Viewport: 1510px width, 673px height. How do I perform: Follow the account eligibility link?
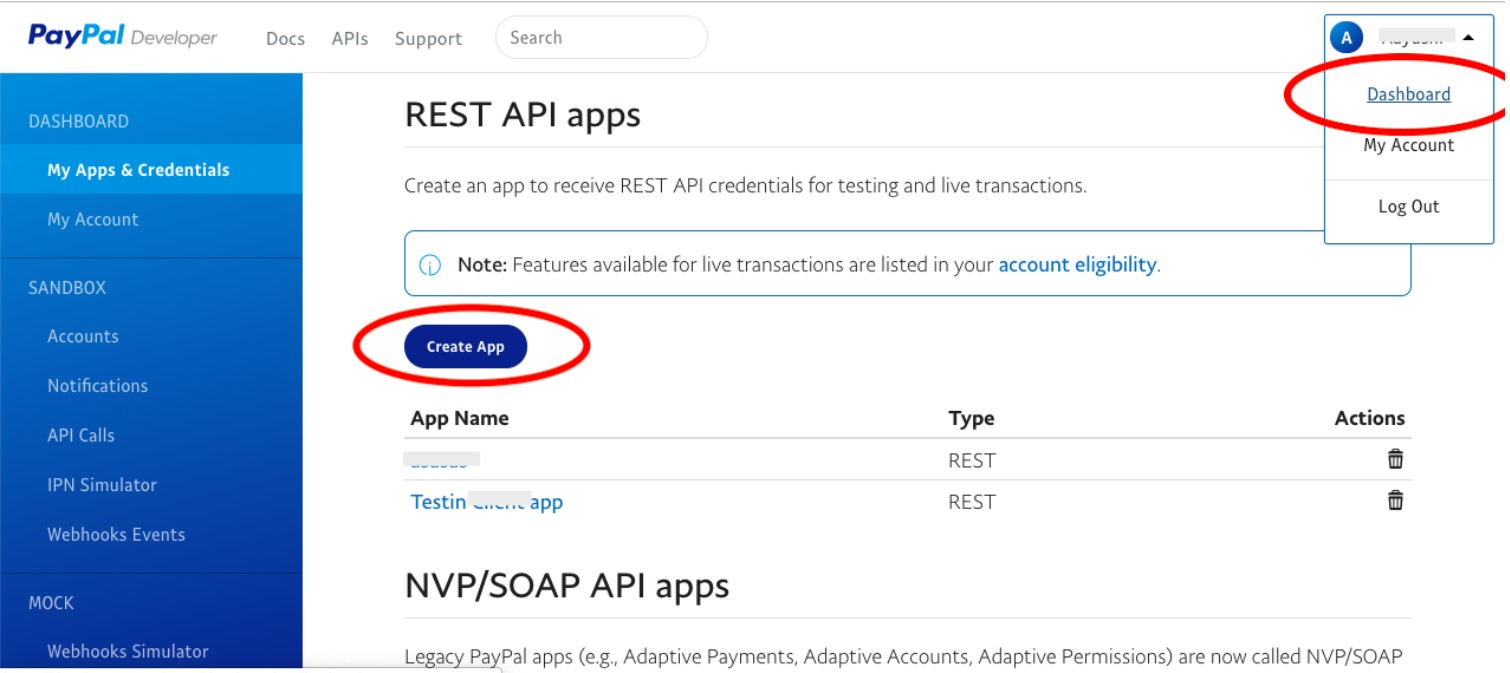pyautogui.click(x=1077, y=265)
